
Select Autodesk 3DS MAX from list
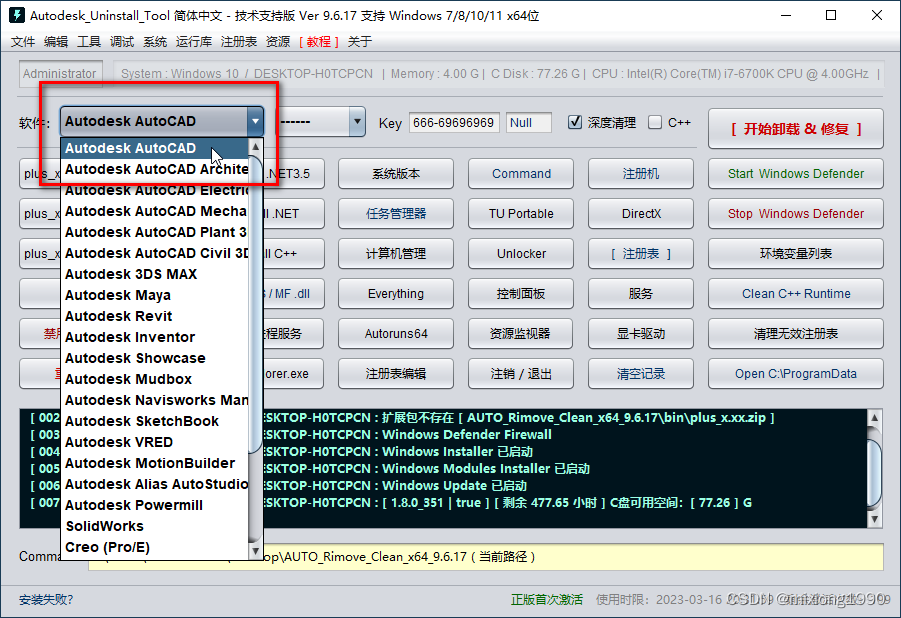click(x=131, y=274)
